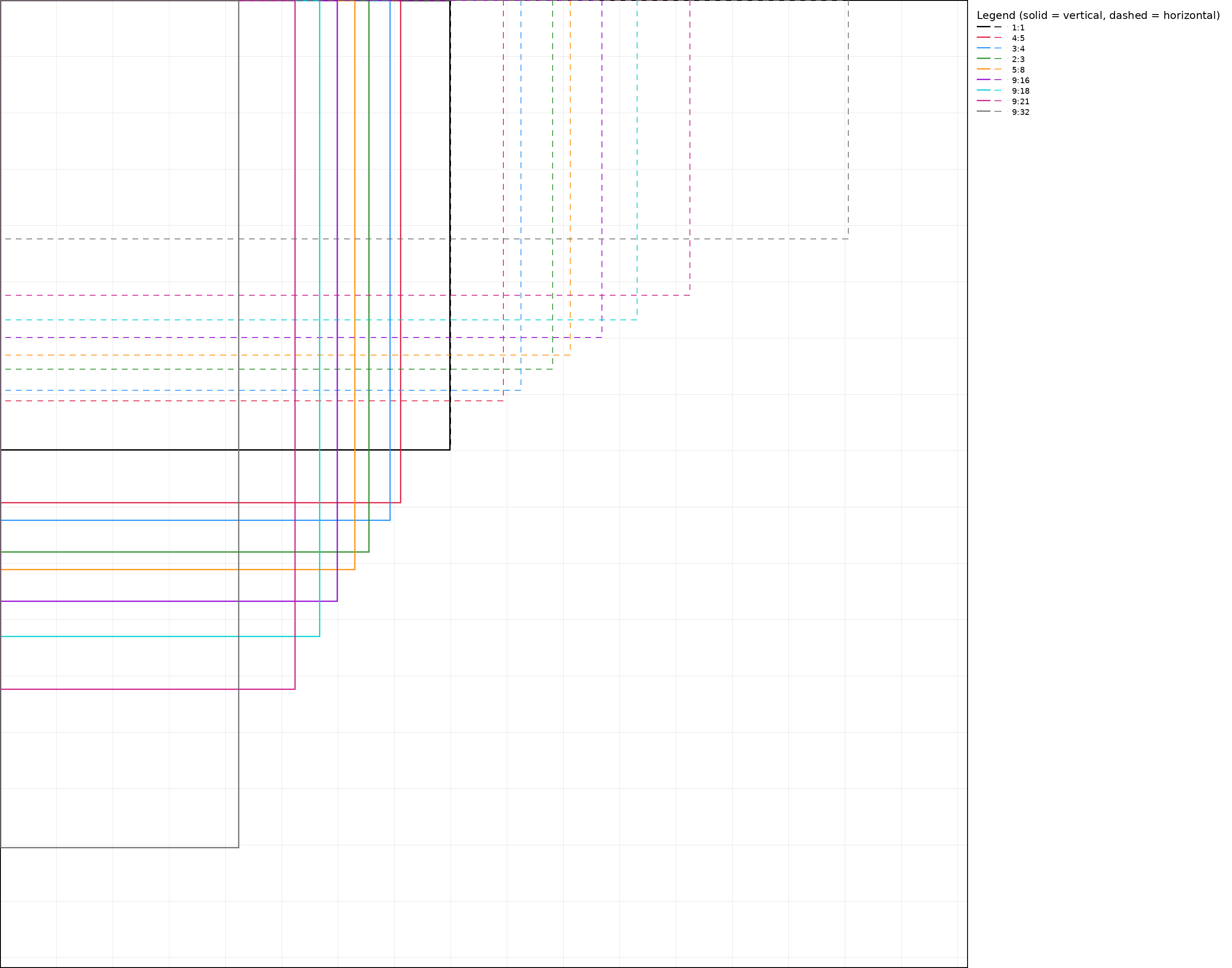Click bottom-right corner of solid red rectangle
Viewport: 1232px width, 968px height.
[x=401, y=503]
